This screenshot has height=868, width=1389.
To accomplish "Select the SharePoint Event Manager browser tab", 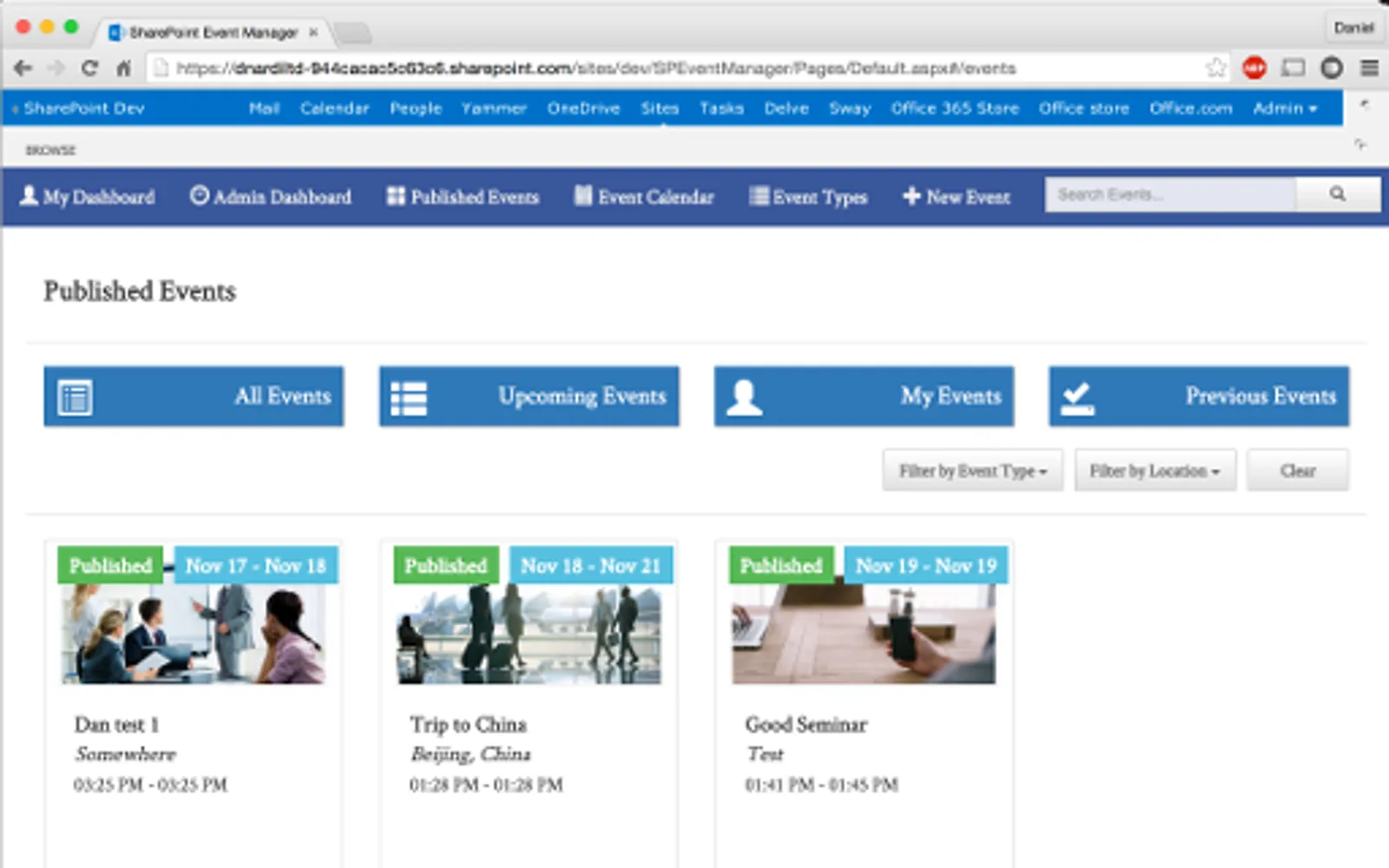I will coord(213,32).
